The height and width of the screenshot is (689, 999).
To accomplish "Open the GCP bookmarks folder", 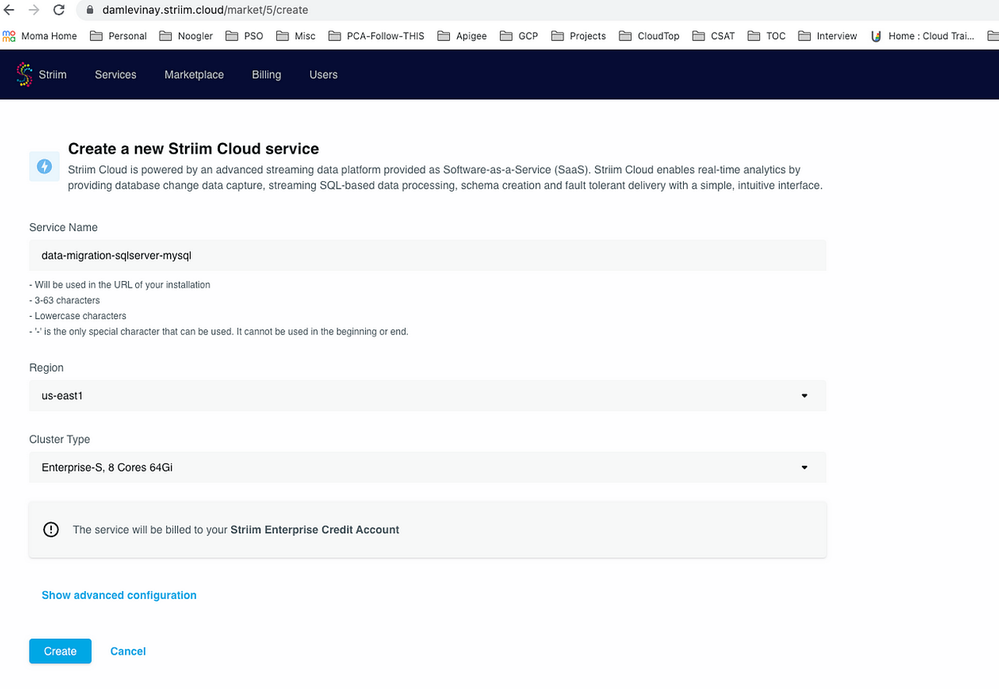I will 519,36.
